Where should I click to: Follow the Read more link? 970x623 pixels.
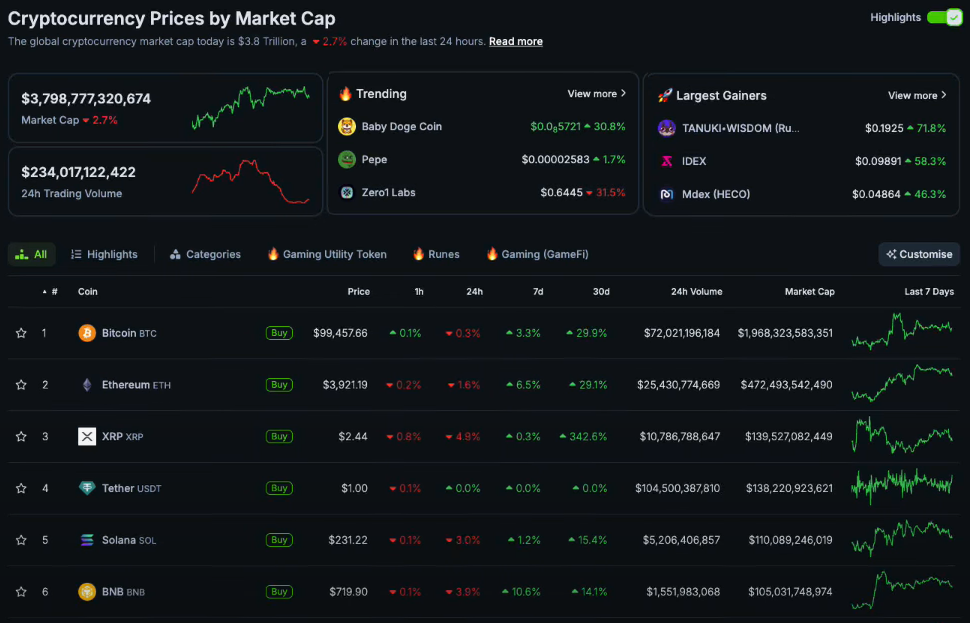click(515, 42)
